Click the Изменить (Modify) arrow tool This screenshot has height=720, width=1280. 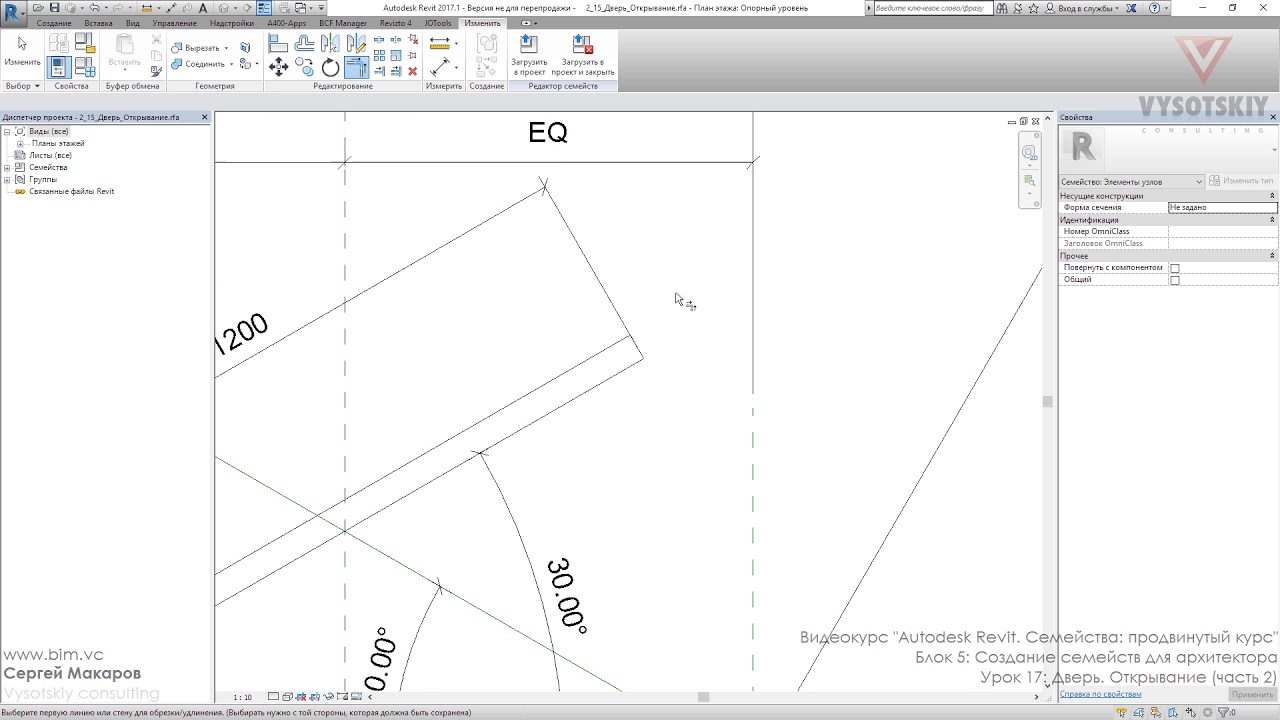click(22, 51)
